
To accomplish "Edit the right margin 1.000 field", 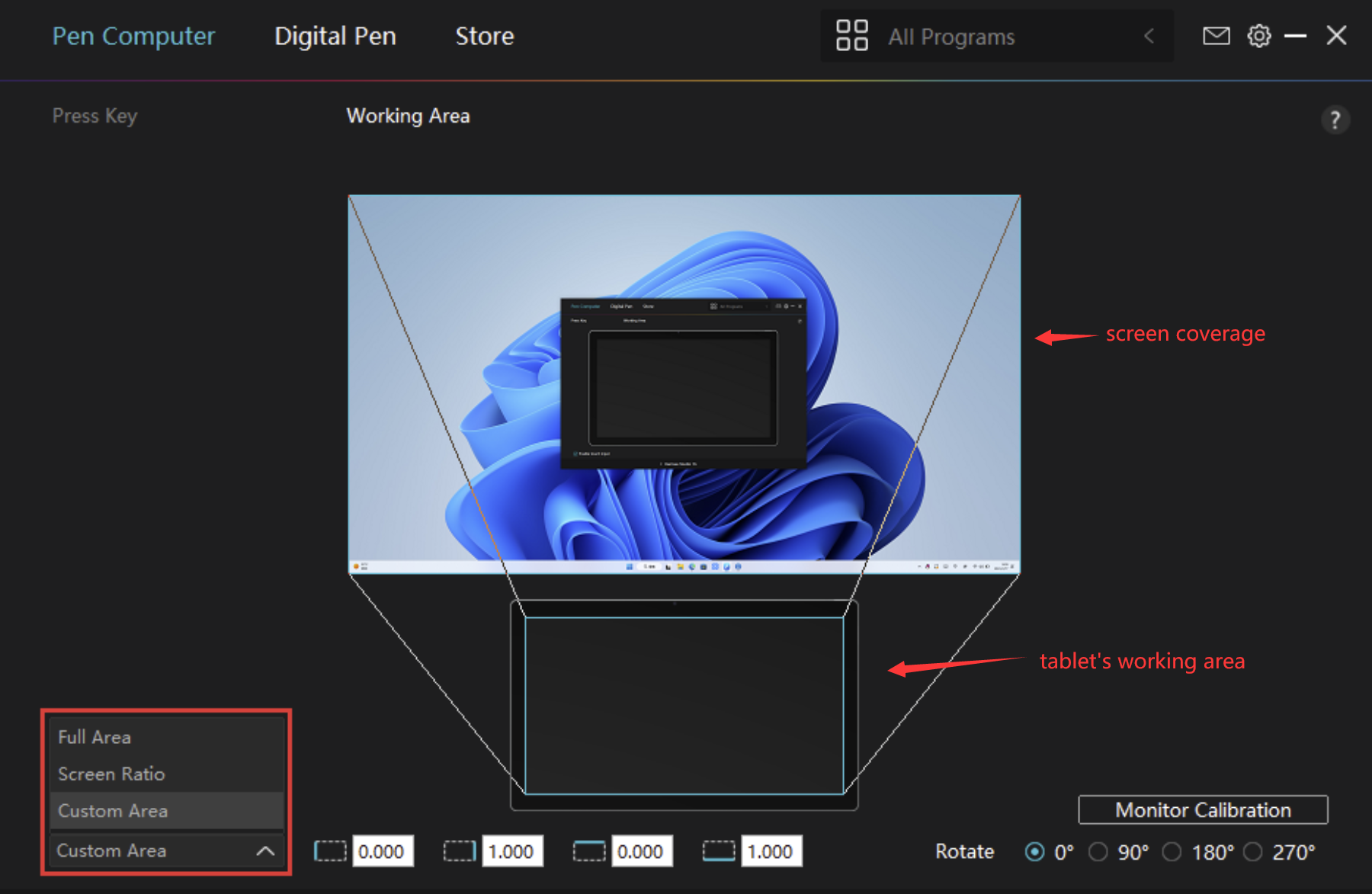I will (x=512, y=851).
